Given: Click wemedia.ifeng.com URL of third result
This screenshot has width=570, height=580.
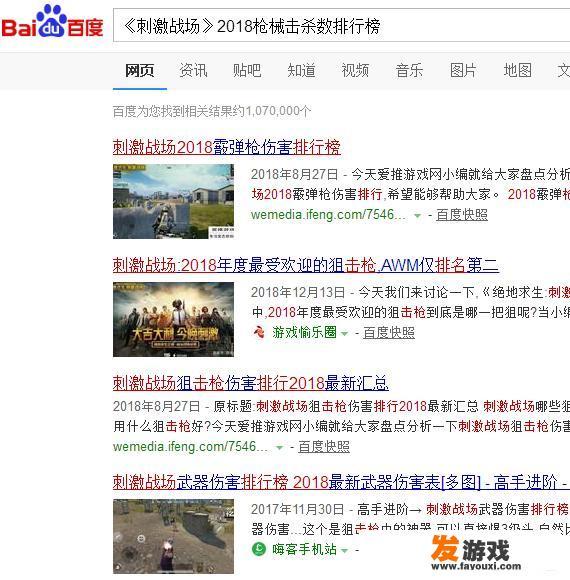Looking at the screenshot, I should 190,446.
